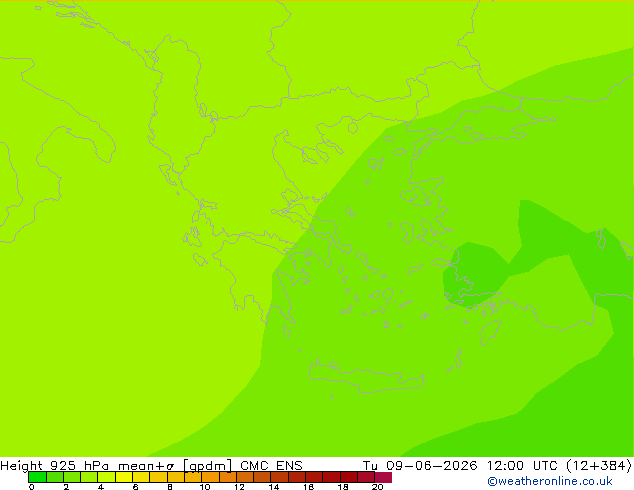Image resolution: width=634 pixels, height=490 pixels.
Task: Select the legend swatch starting at 18
Action: pos(349,477)
